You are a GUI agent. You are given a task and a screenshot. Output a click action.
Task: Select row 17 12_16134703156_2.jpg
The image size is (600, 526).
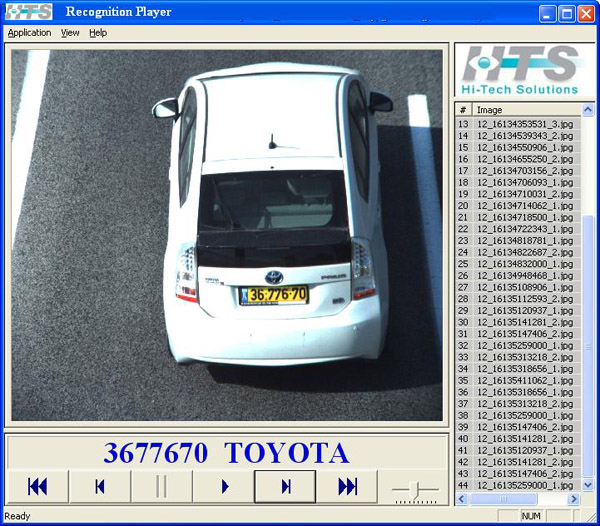(x=518, y=171)
